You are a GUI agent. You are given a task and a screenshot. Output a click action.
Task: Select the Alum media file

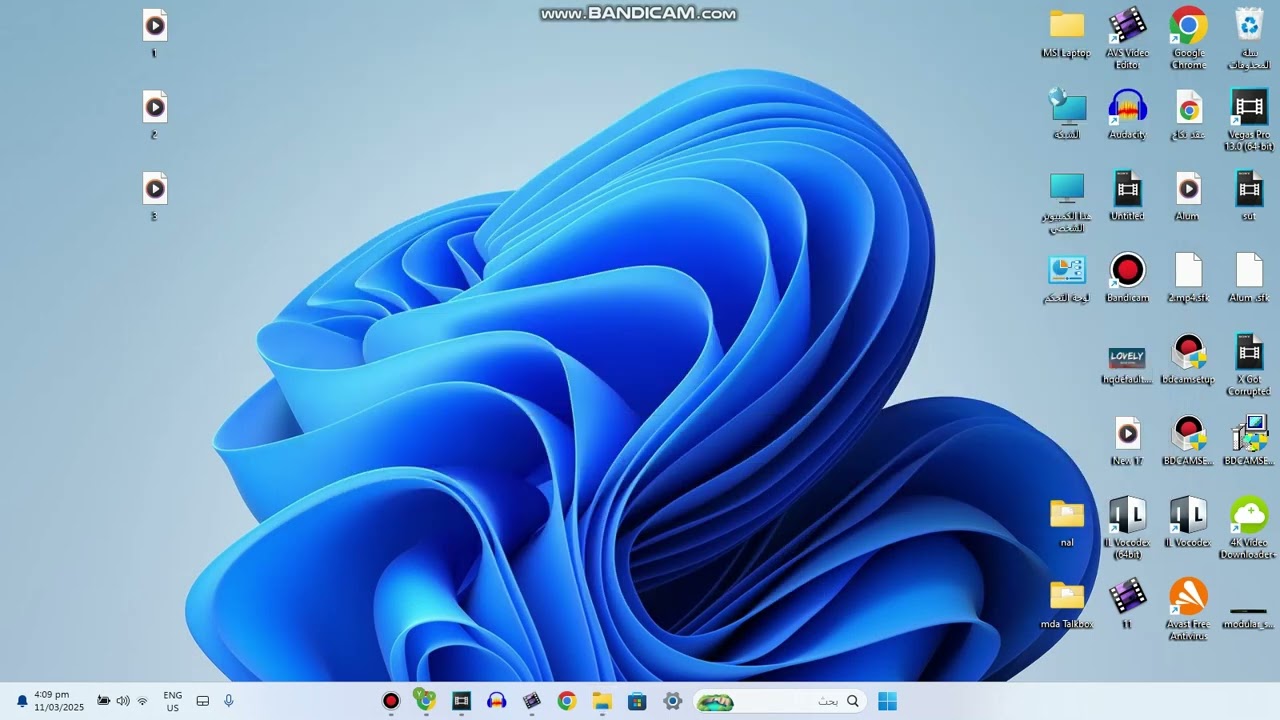[x=1188, y=196]
